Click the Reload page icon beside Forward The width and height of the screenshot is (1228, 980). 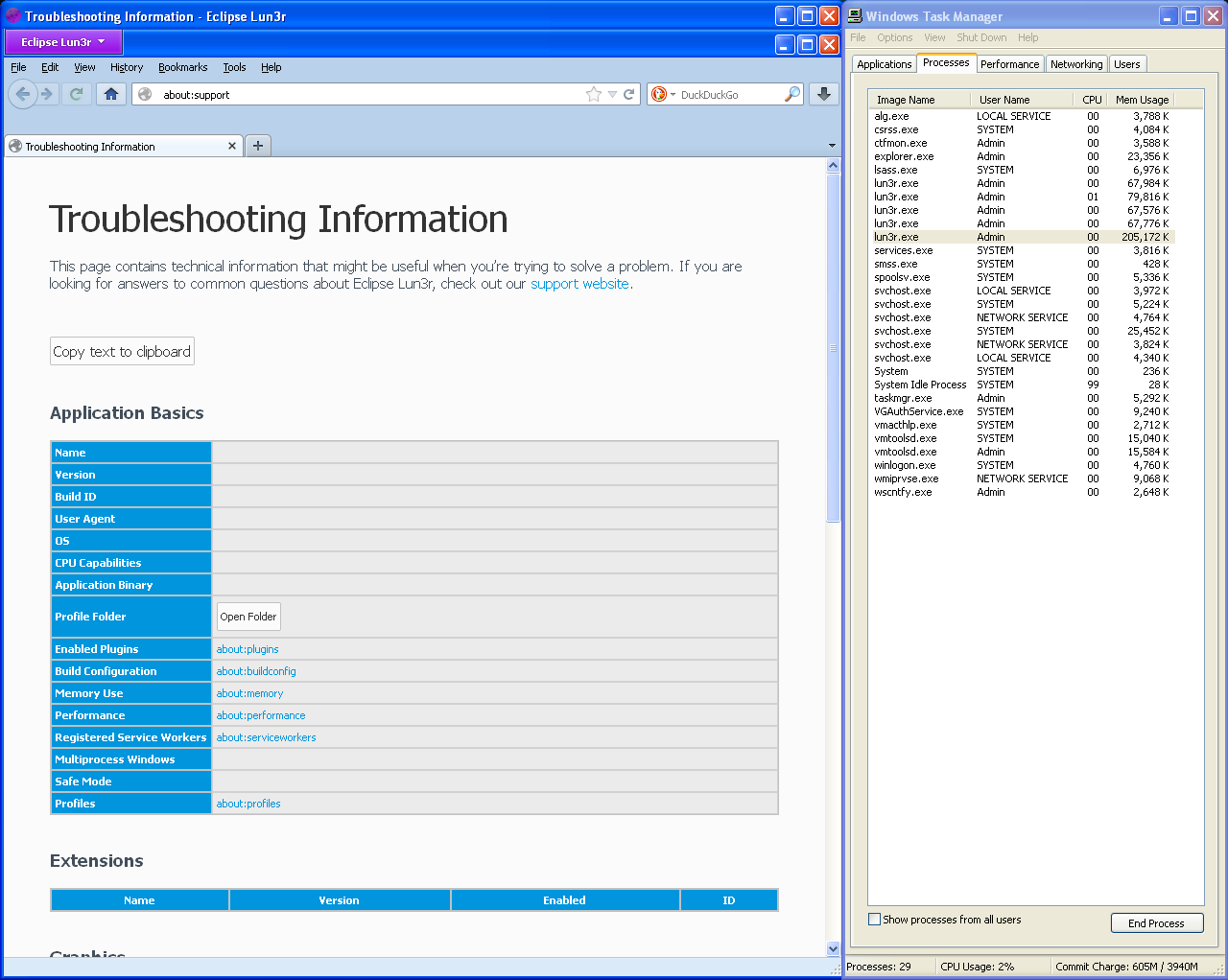point(76,94)
